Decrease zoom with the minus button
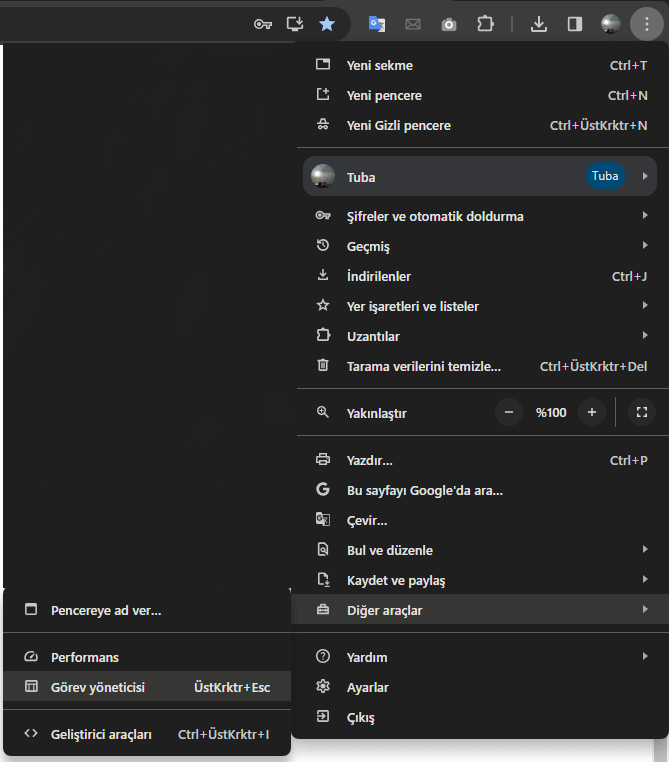This screenshot has width=669, height=762. tap(509, 413)
